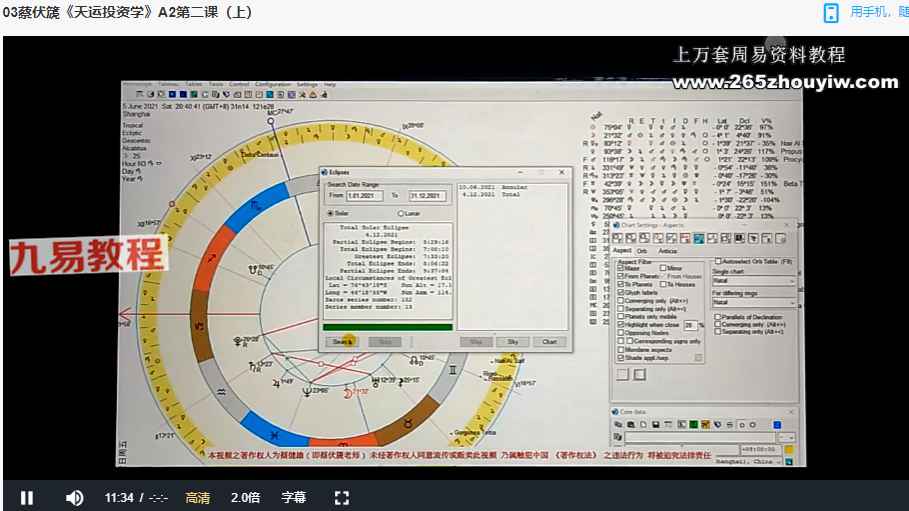909x511 pixels.
Task: Toggle the From Planets checkbox
Action: tap(621, 277)
